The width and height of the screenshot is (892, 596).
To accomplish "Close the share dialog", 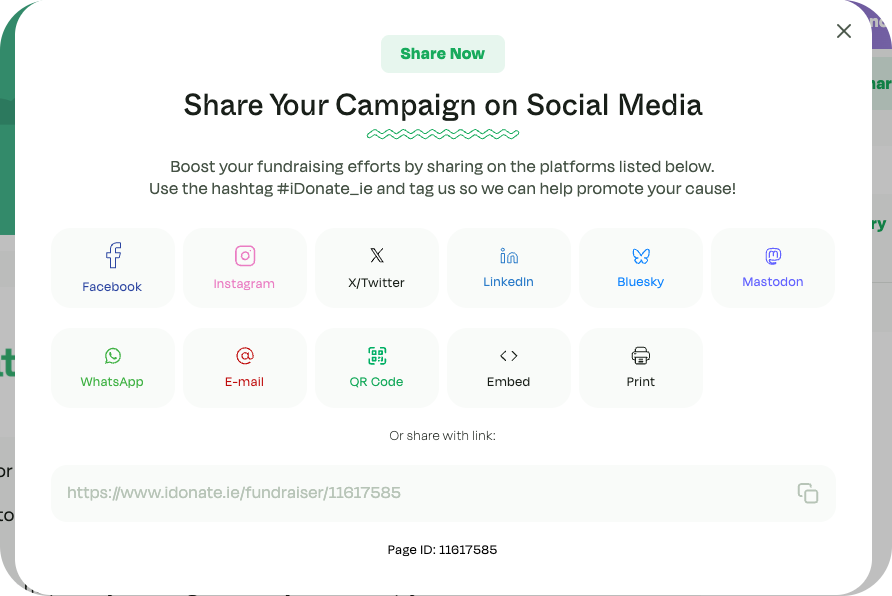I will (x=844, y=31).
